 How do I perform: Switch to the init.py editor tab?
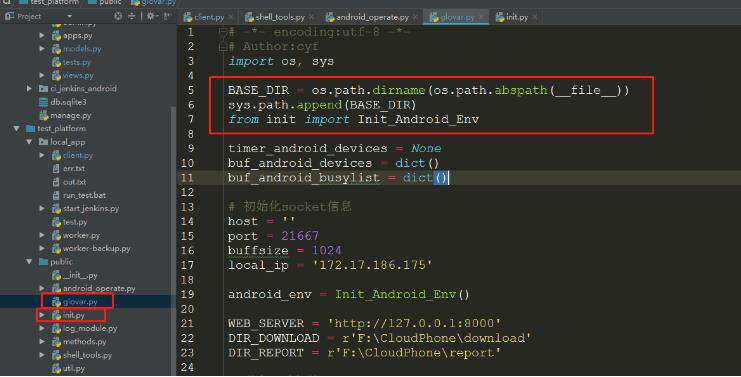pos(512,17)
